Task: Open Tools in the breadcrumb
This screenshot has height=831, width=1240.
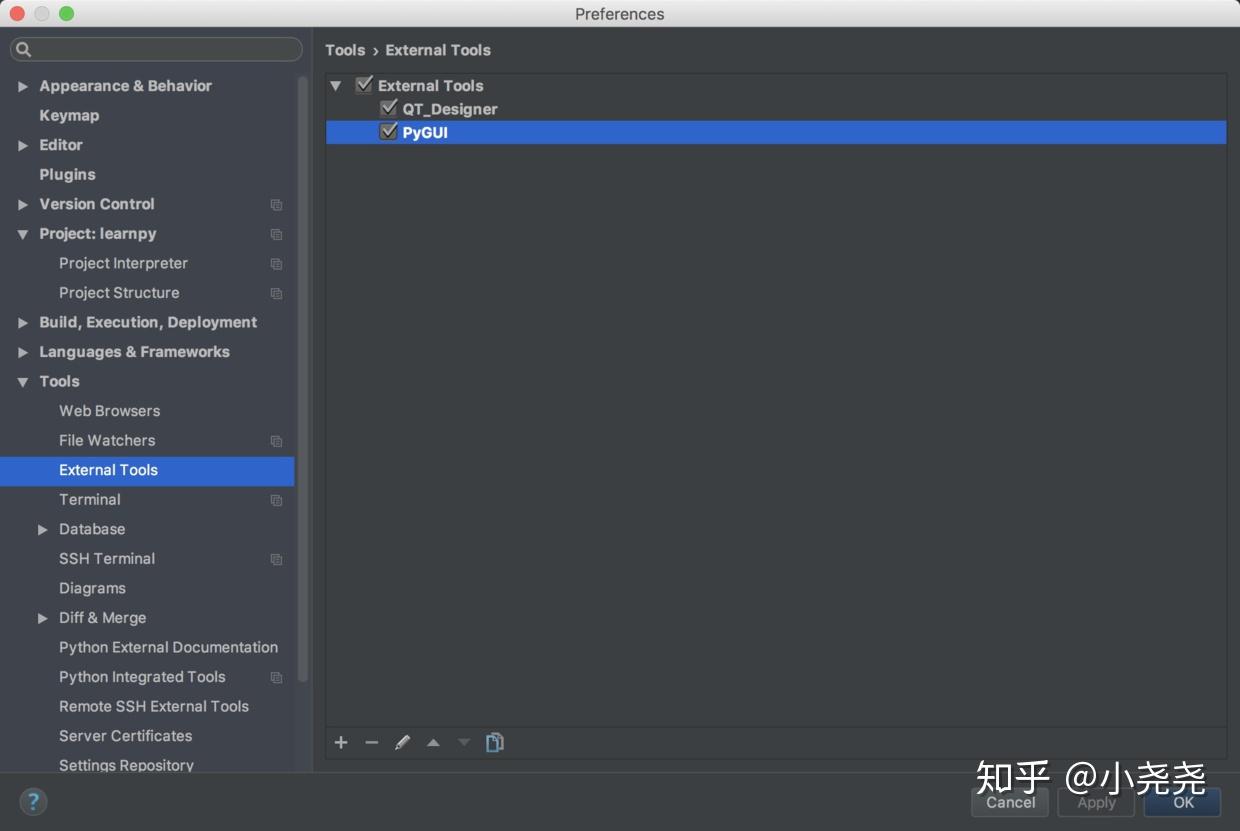Action: (345, 49)
